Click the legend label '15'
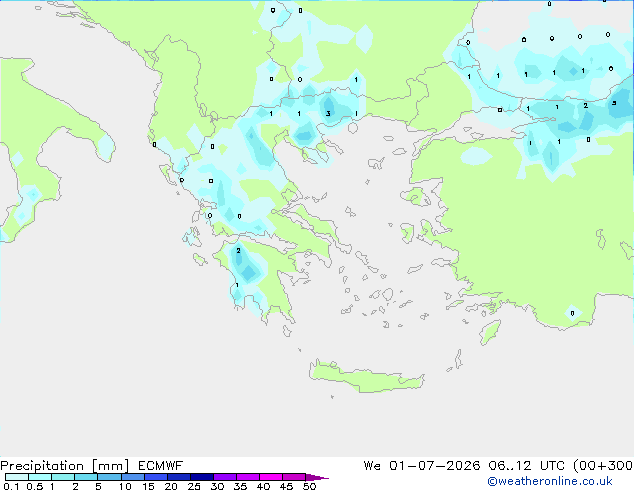The image size is (634, 490). [148, 486]
